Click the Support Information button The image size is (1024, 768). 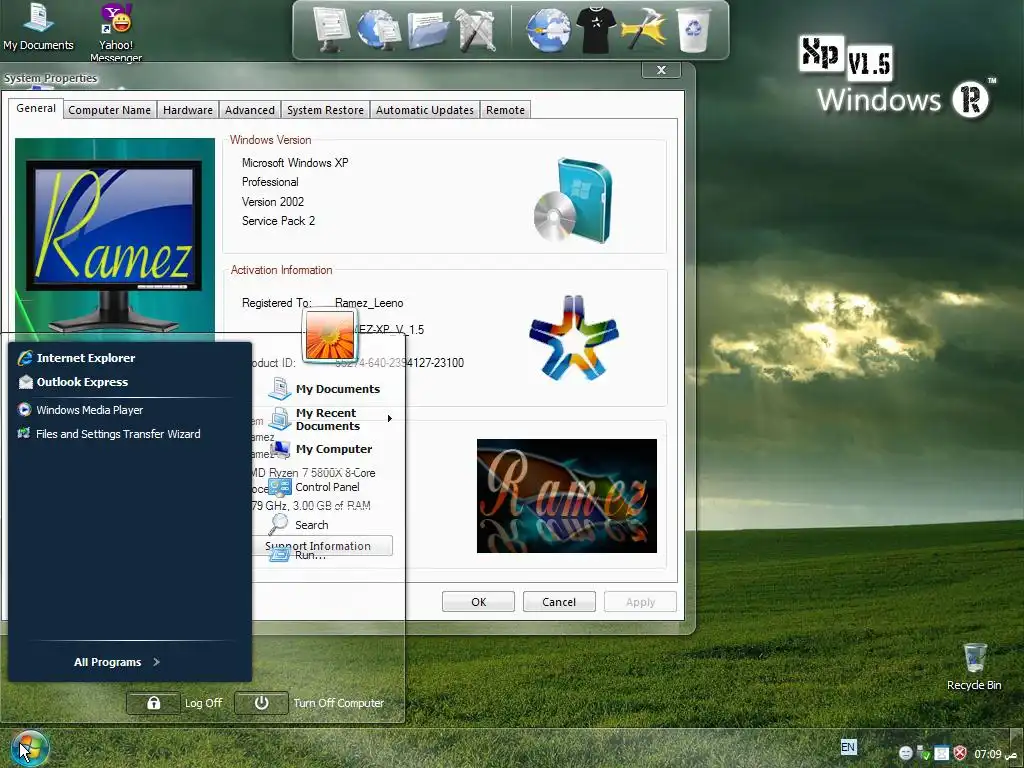322,545
